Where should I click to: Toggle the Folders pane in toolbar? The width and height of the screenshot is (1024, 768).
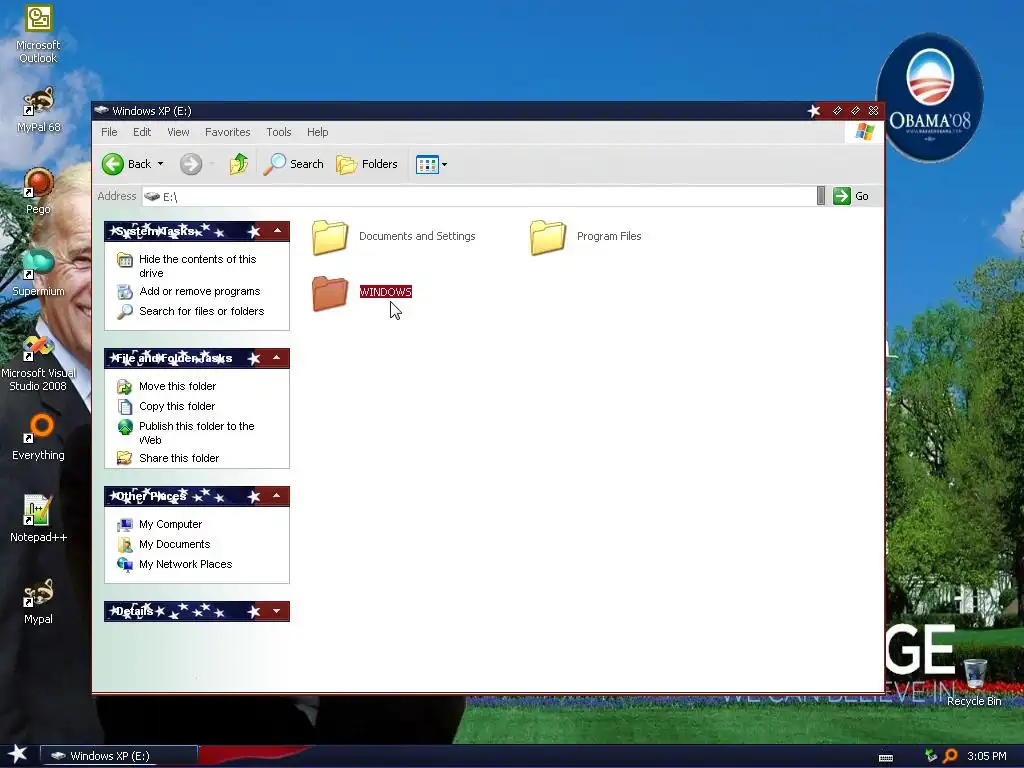point(367,164)
